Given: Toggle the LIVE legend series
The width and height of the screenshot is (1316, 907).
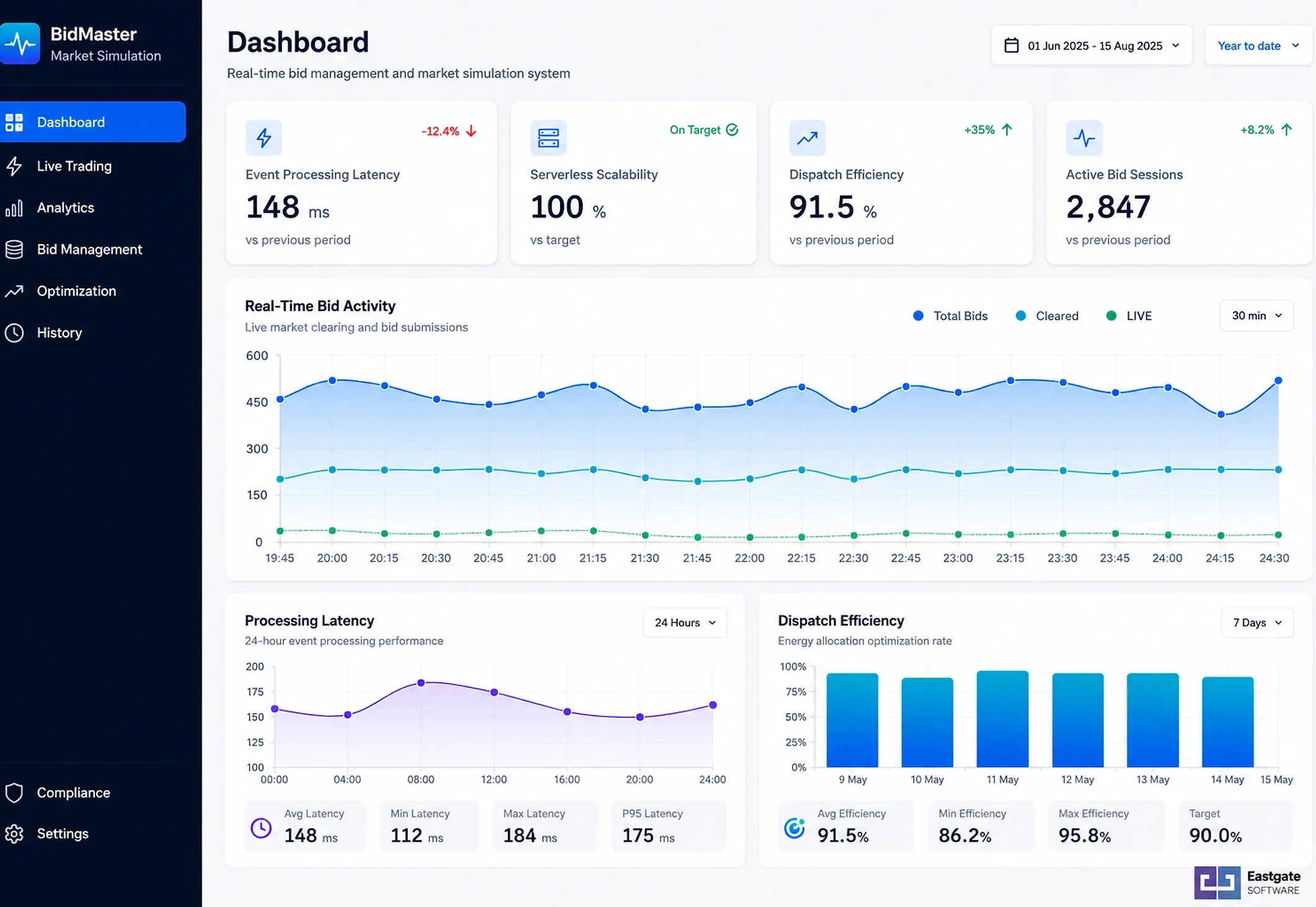Looking at the screenshot, I should [1129, 316].
